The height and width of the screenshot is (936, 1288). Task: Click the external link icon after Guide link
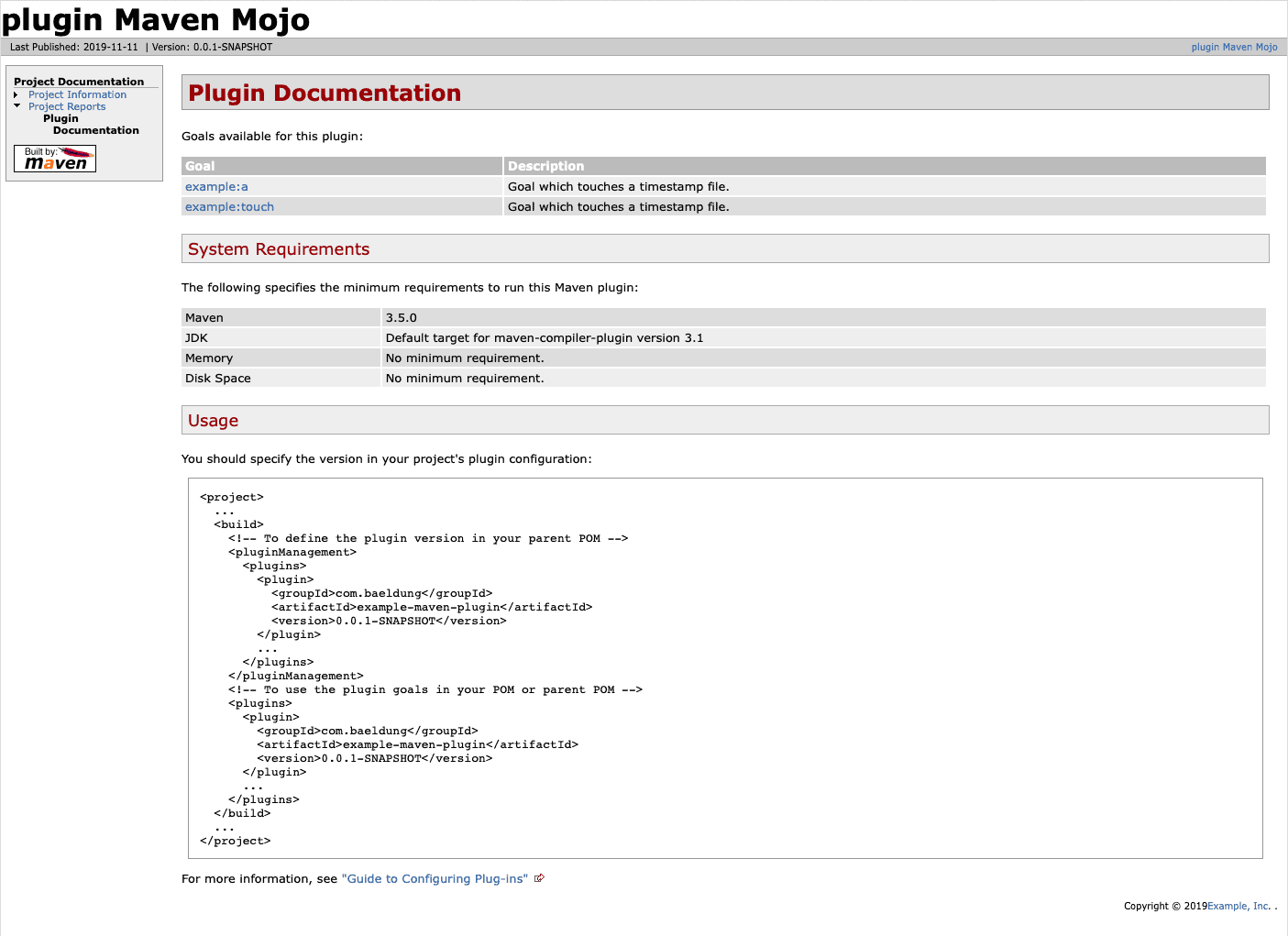click(x=539, y=878)
